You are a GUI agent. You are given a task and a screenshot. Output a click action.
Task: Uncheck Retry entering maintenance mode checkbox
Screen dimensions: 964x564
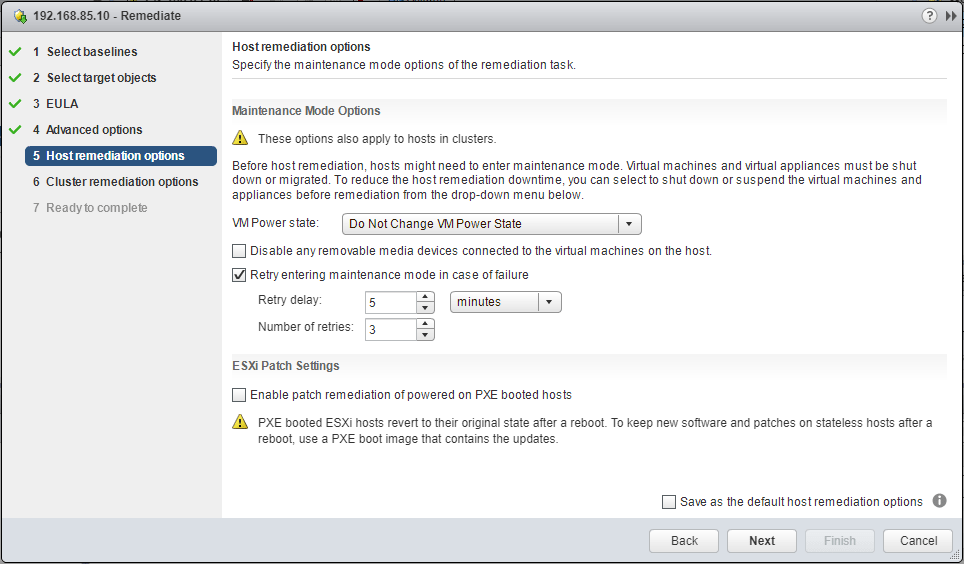pyautogui.click(x=239, y=275)
